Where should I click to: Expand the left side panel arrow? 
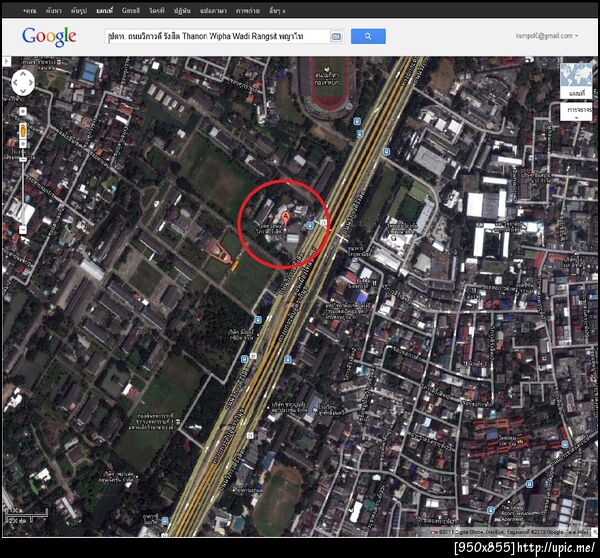[7, 61]
